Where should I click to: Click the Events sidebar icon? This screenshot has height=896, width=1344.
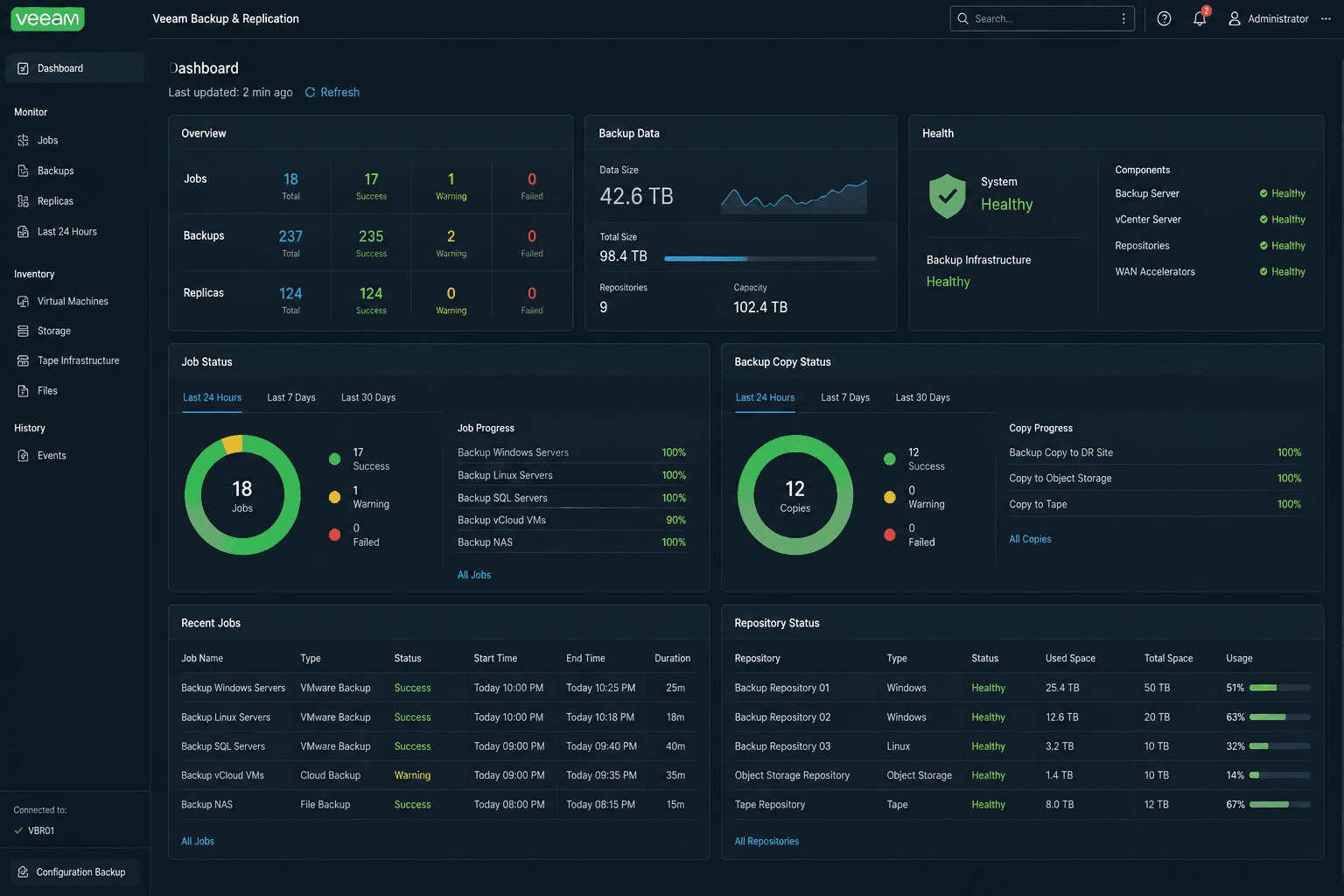[24, 456]
